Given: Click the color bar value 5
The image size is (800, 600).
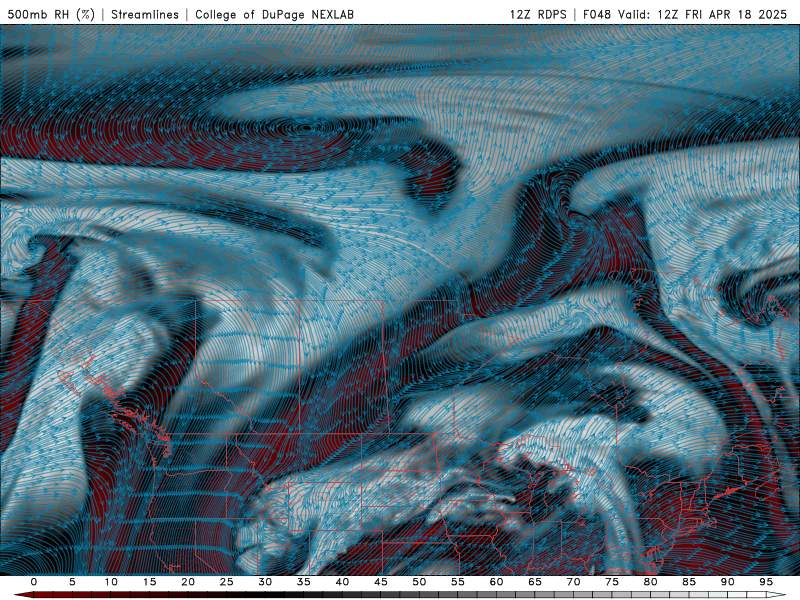Looking at the screenshot, I should (x=72, y=582).
